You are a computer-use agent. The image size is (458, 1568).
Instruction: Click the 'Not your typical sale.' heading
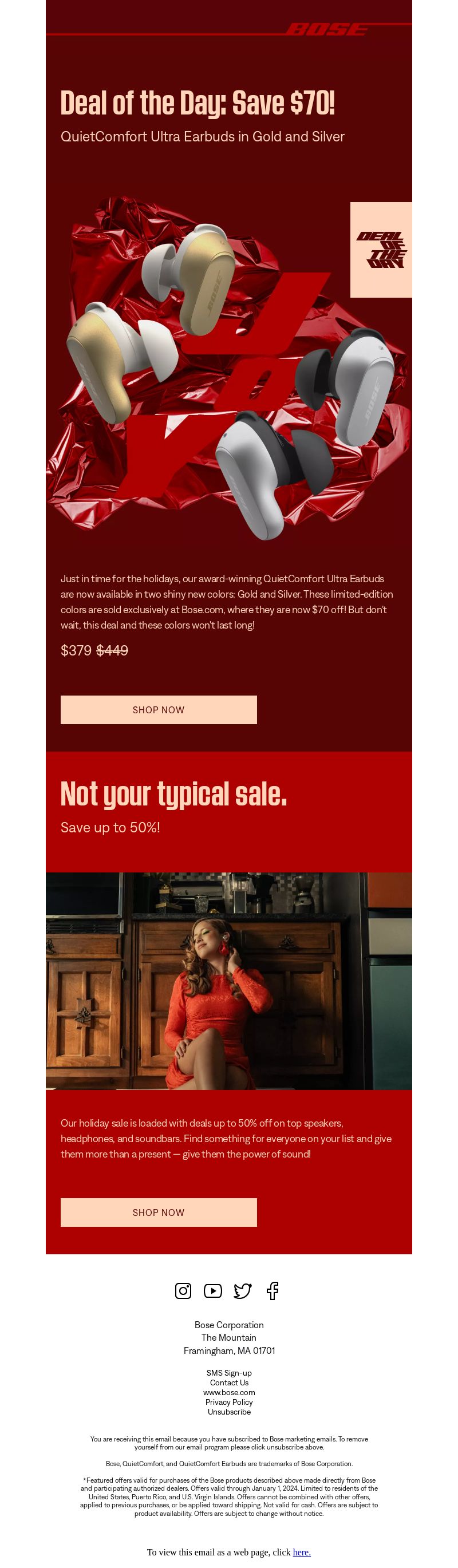tap(173, 794)
